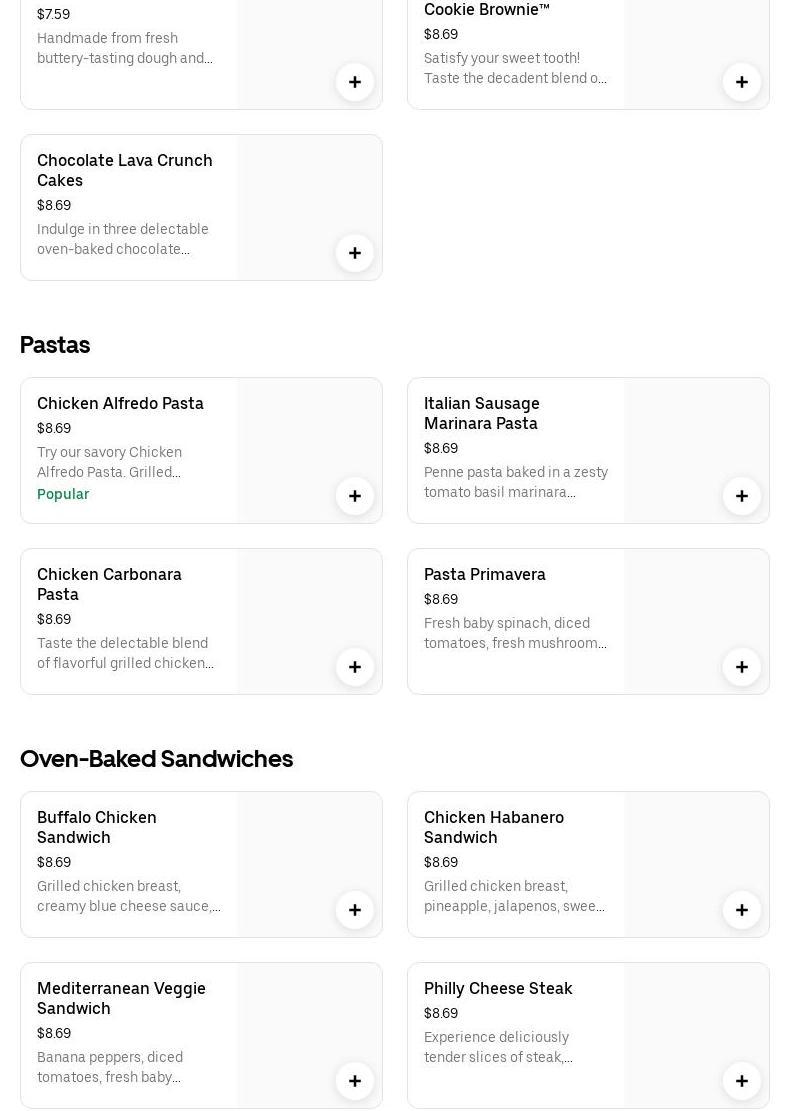Click the Popular tag on Chicken Alfredo
Viewport: 804px width, 1111px height.
[x=63, y=494]
